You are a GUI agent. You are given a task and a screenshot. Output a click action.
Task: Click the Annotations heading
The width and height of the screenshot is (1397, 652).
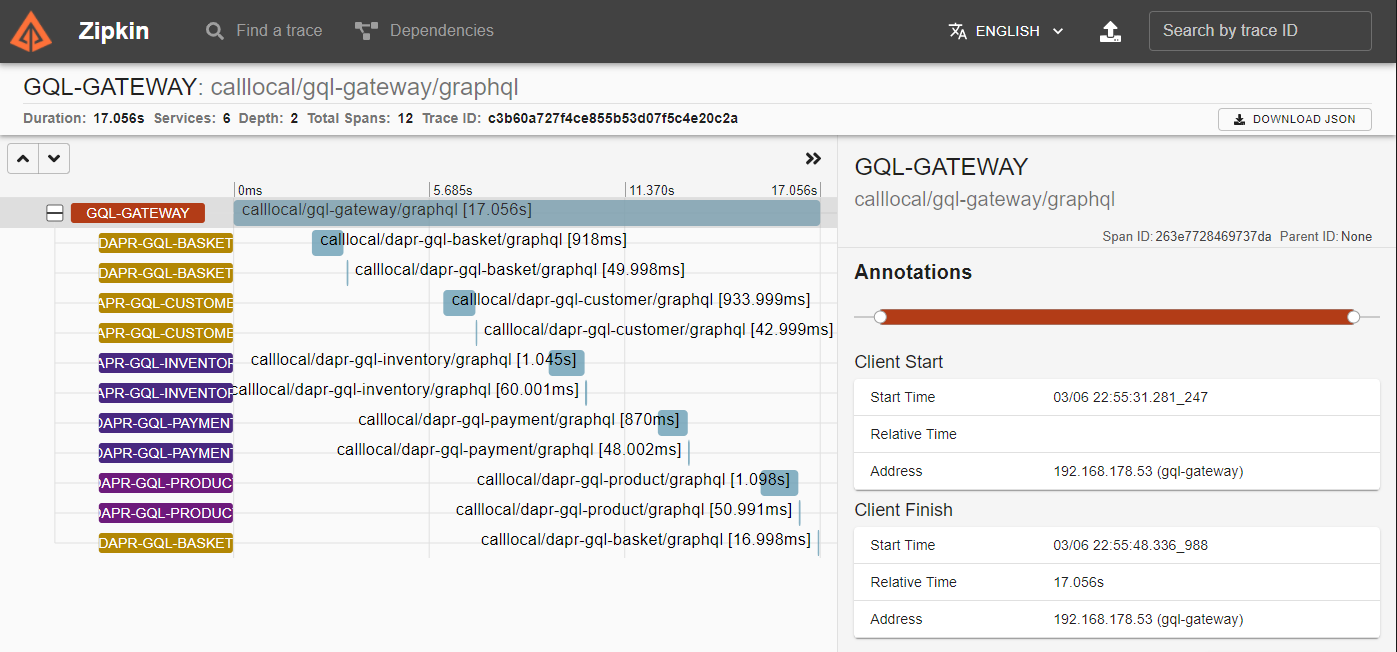click(x=913, y=272)
